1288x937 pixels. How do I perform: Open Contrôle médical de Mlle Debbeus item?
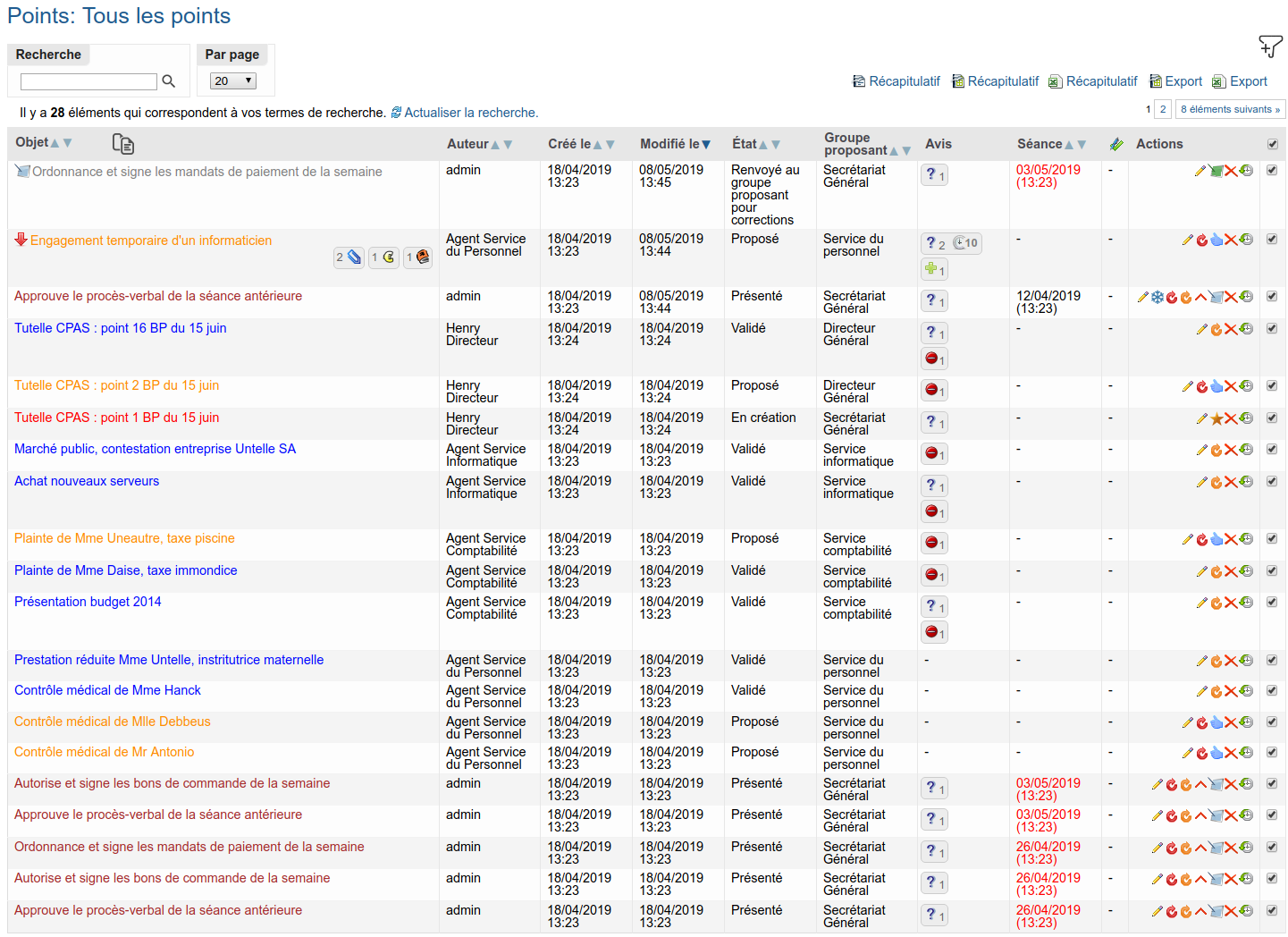click(113, 722)
